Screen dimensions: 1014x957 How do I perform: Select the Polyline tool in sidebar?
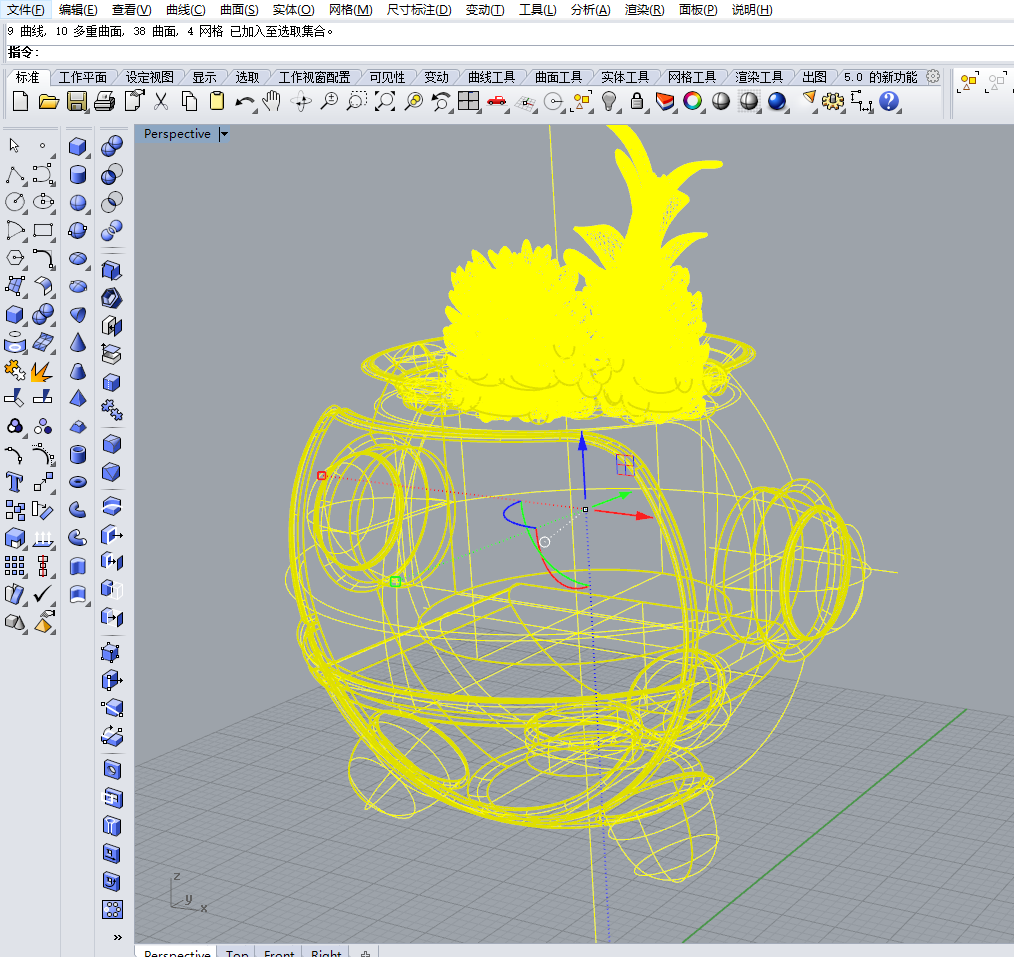coord(15,175)
